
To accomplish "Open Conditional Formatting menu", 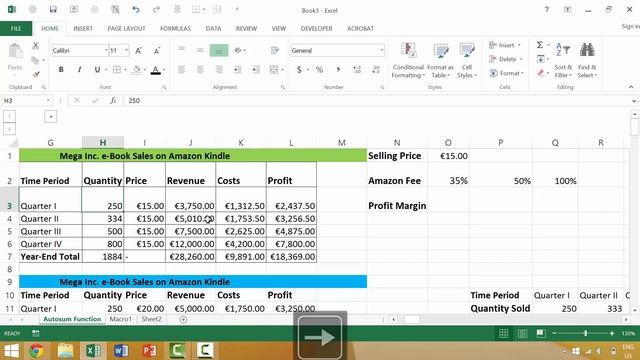I will pyautogui.click(x=407, y=60).
